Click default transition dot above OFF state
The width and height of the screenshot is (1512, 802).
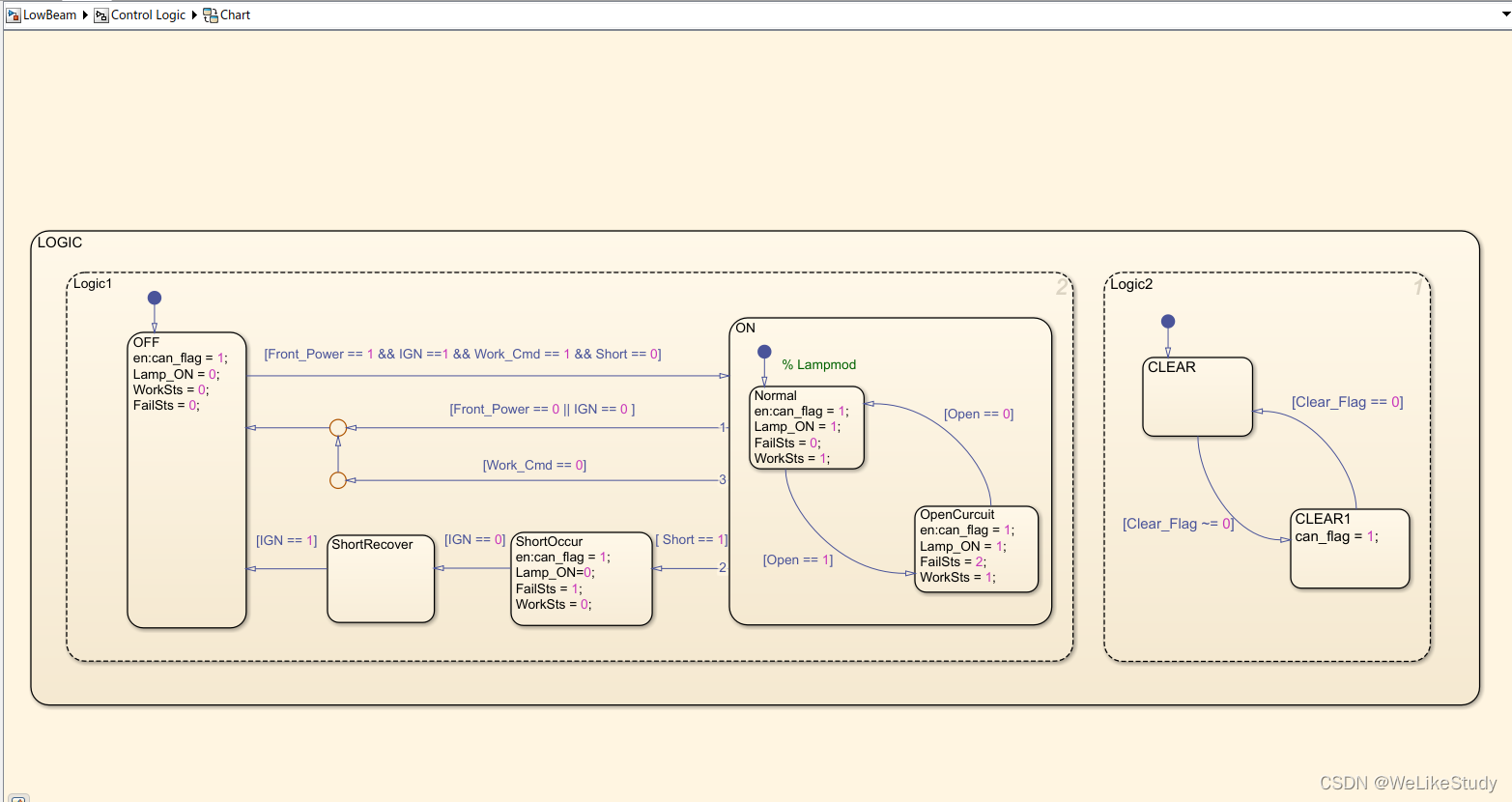pyautogui.click(x=155, y=298)
